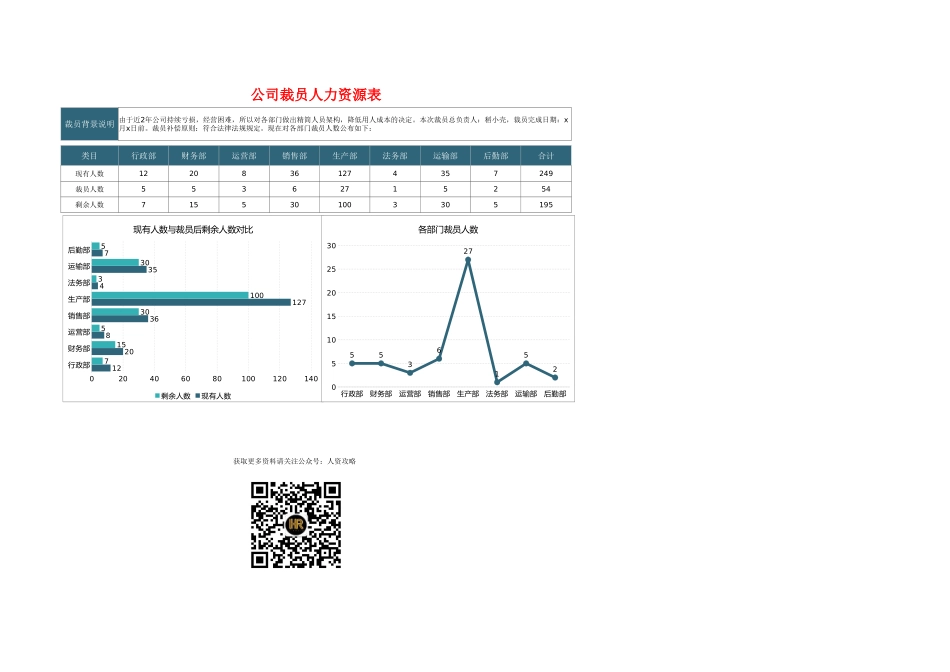Screen dimensions: 950x672
Task: Select the 现有人数 row label
Action: coord(89,174)
